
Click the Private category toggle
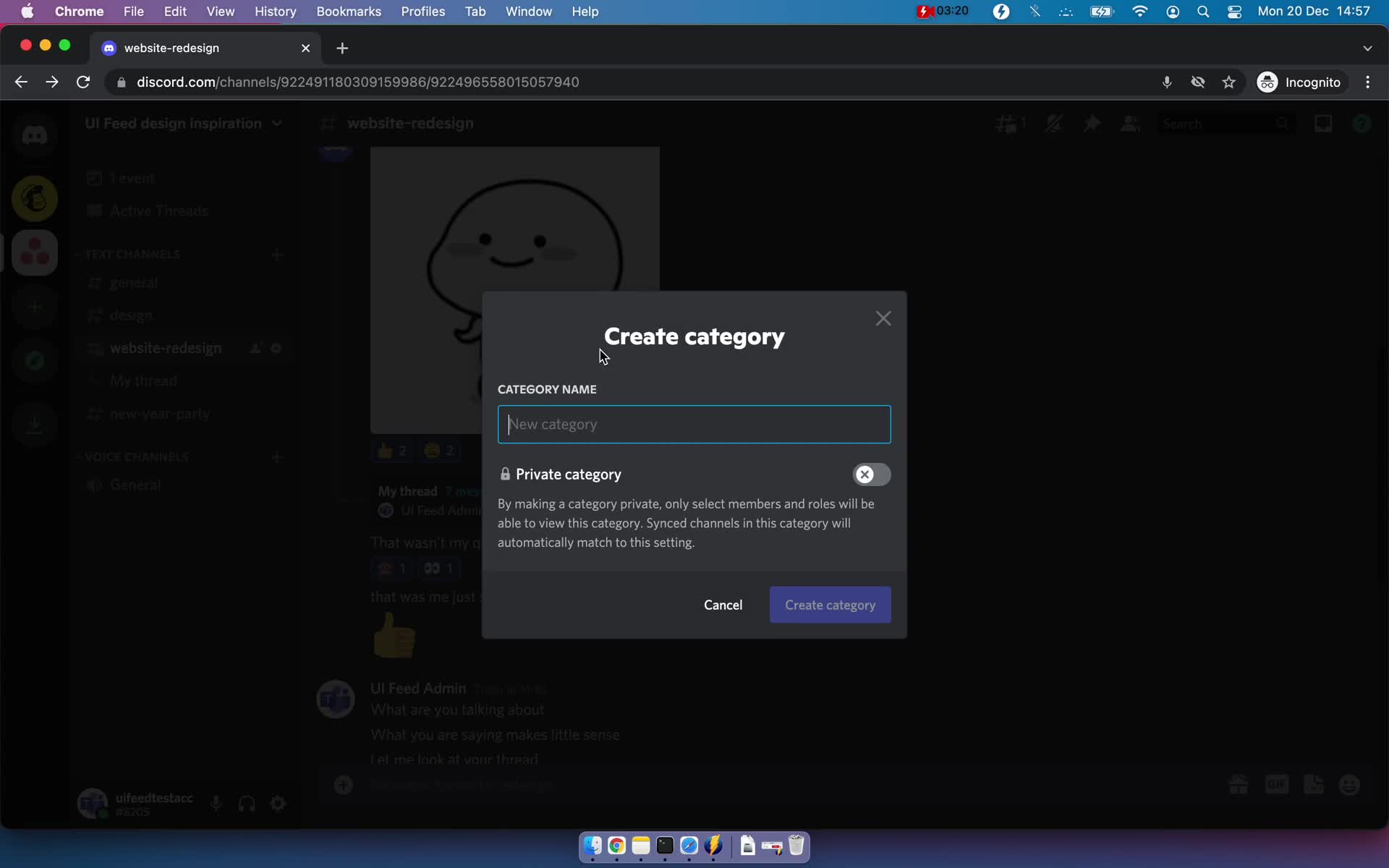869,474
